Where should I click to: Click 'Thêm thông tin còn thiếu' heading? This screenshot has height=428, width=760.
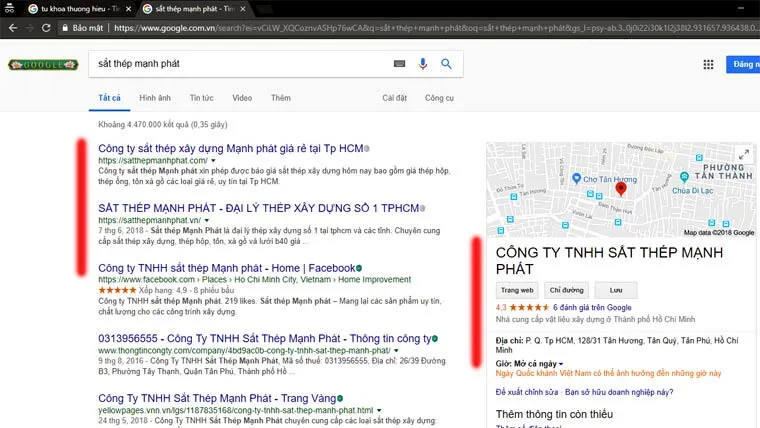(x=554, y=414)
